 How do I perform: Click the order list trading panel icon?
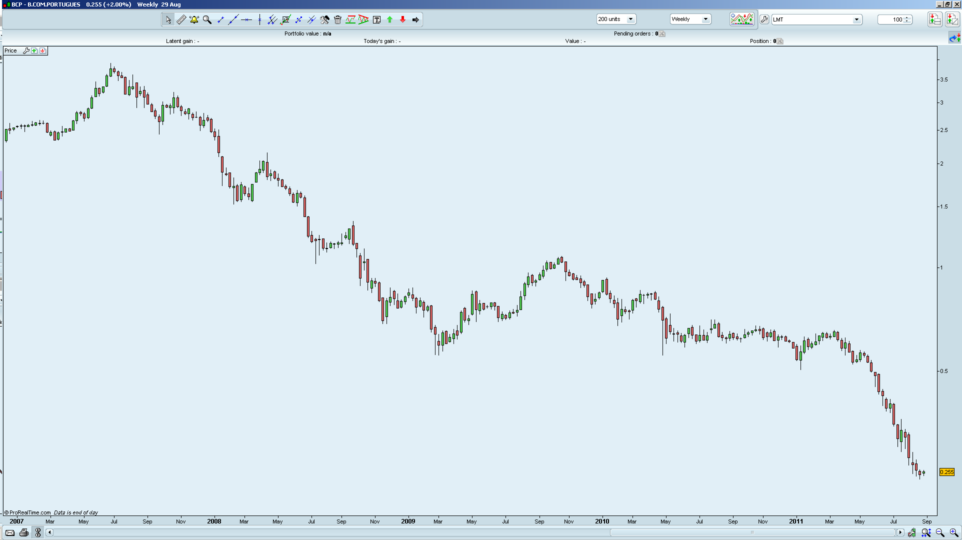934,20
